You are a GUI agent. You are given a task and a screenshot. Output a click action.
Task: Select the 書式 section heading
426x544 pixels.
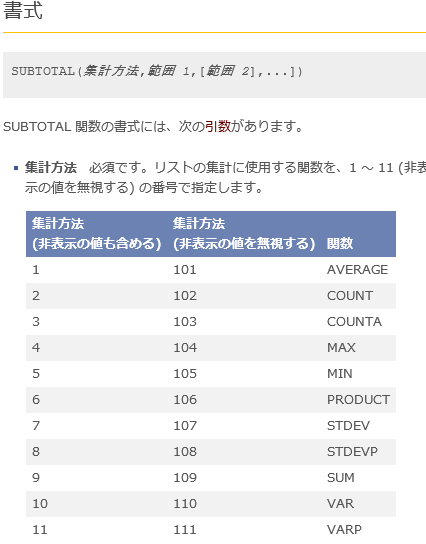pos(23,10)
